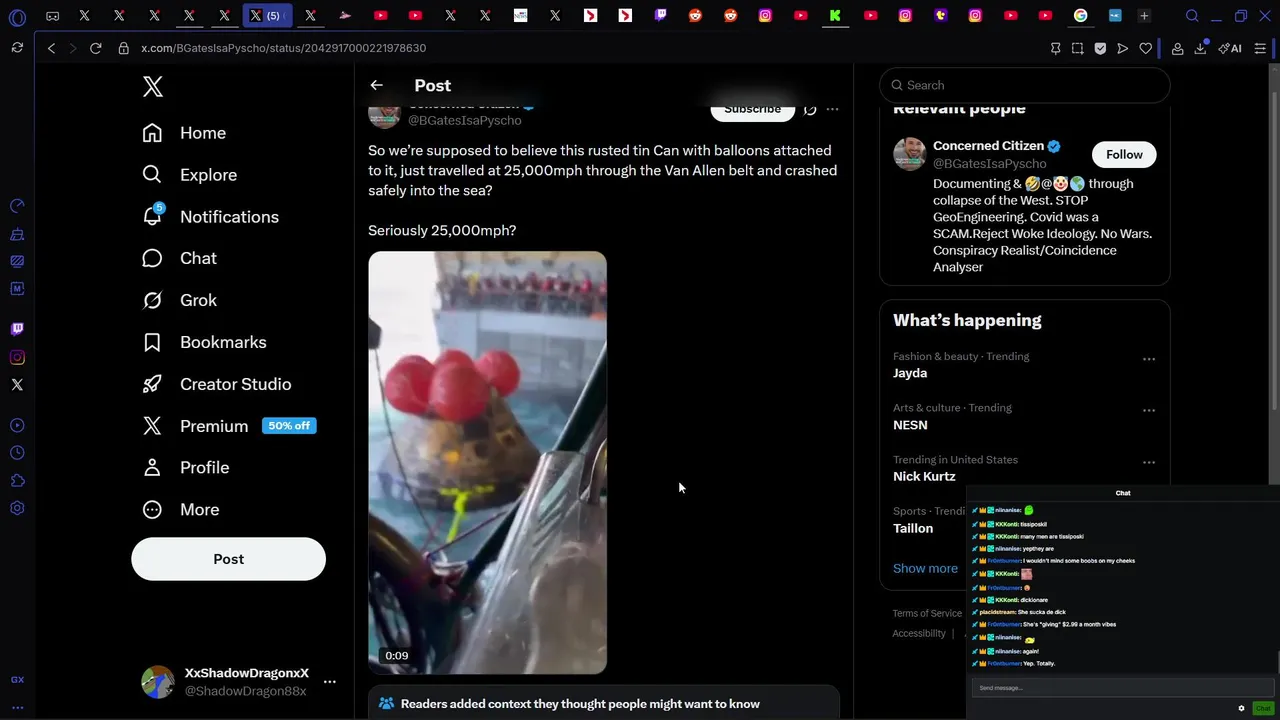Click the GX Corner icon at the sidebar bottom

coord(17,680)
